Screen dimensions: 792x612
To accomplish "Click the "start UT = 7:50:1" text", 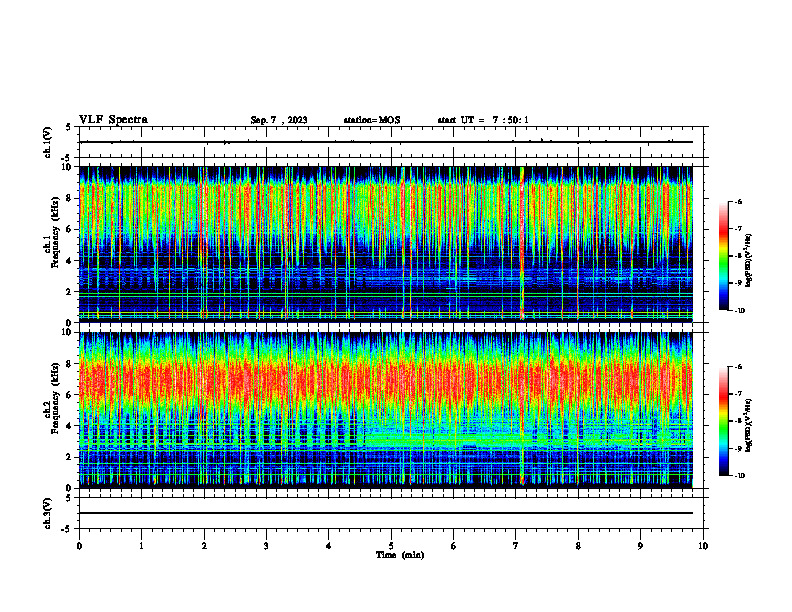I will coord(483,120).
